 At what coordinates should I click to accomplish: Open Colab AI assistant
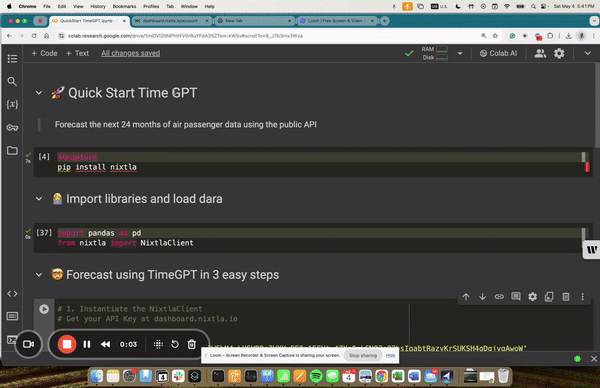pos(498,53)
